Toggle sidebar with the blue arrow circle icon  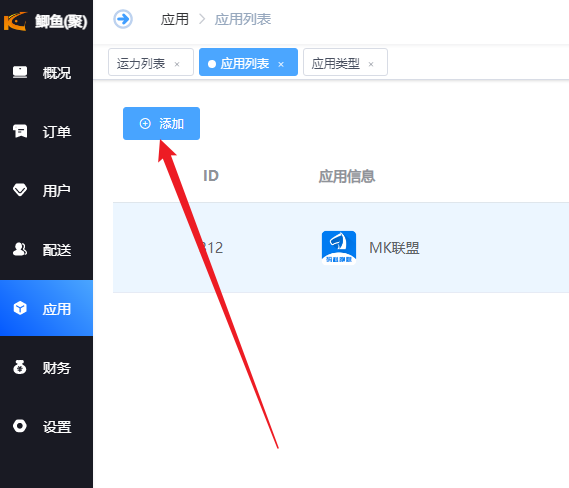tap(123, 19)
